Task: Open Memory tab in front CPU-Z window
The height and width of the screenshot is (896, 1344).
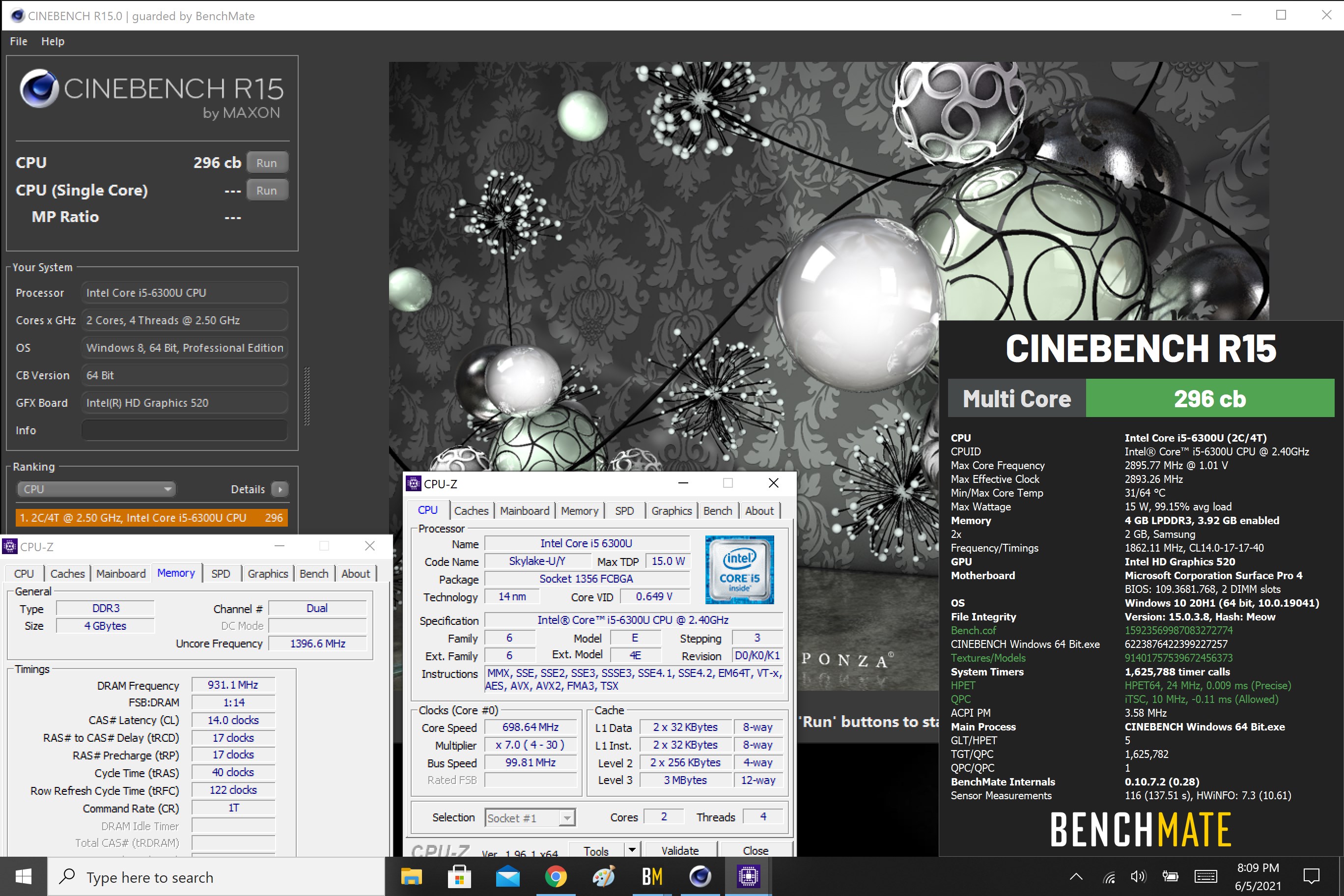Action: [x=579, y=511]
